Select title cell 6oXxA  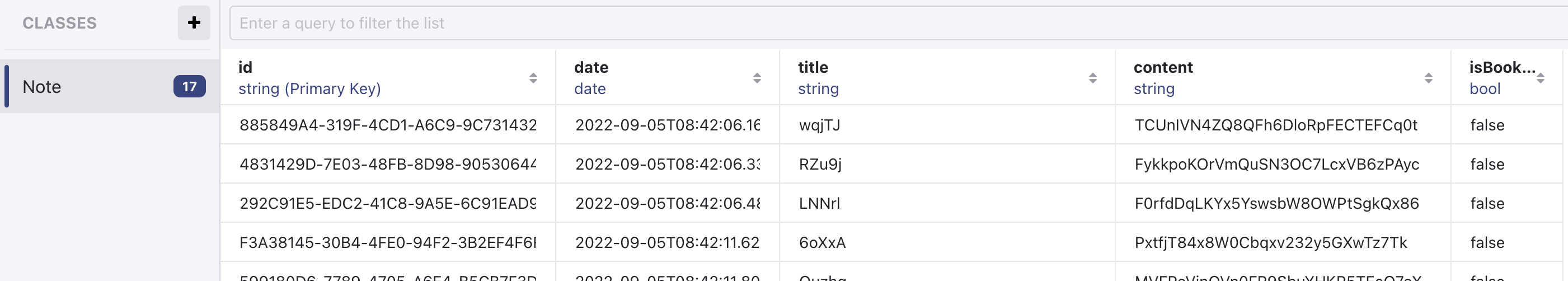(x=947, y=243)
